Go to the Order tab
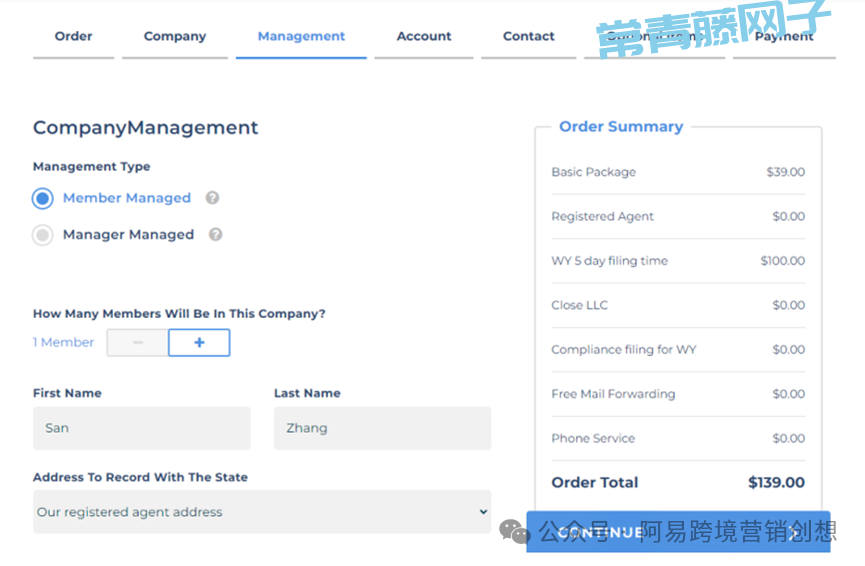865x566 pixels. coord(73,37)
